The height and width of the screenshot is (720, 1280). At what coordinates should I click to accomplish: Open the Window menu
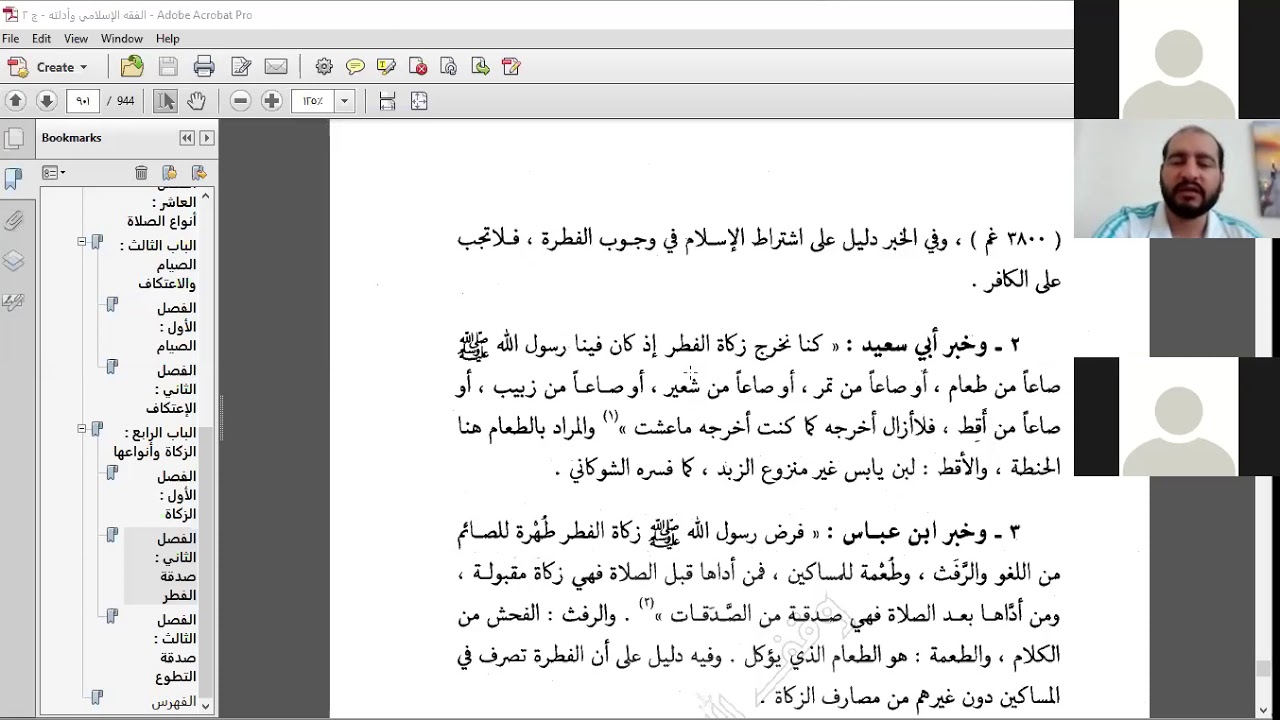coord(122,39)
